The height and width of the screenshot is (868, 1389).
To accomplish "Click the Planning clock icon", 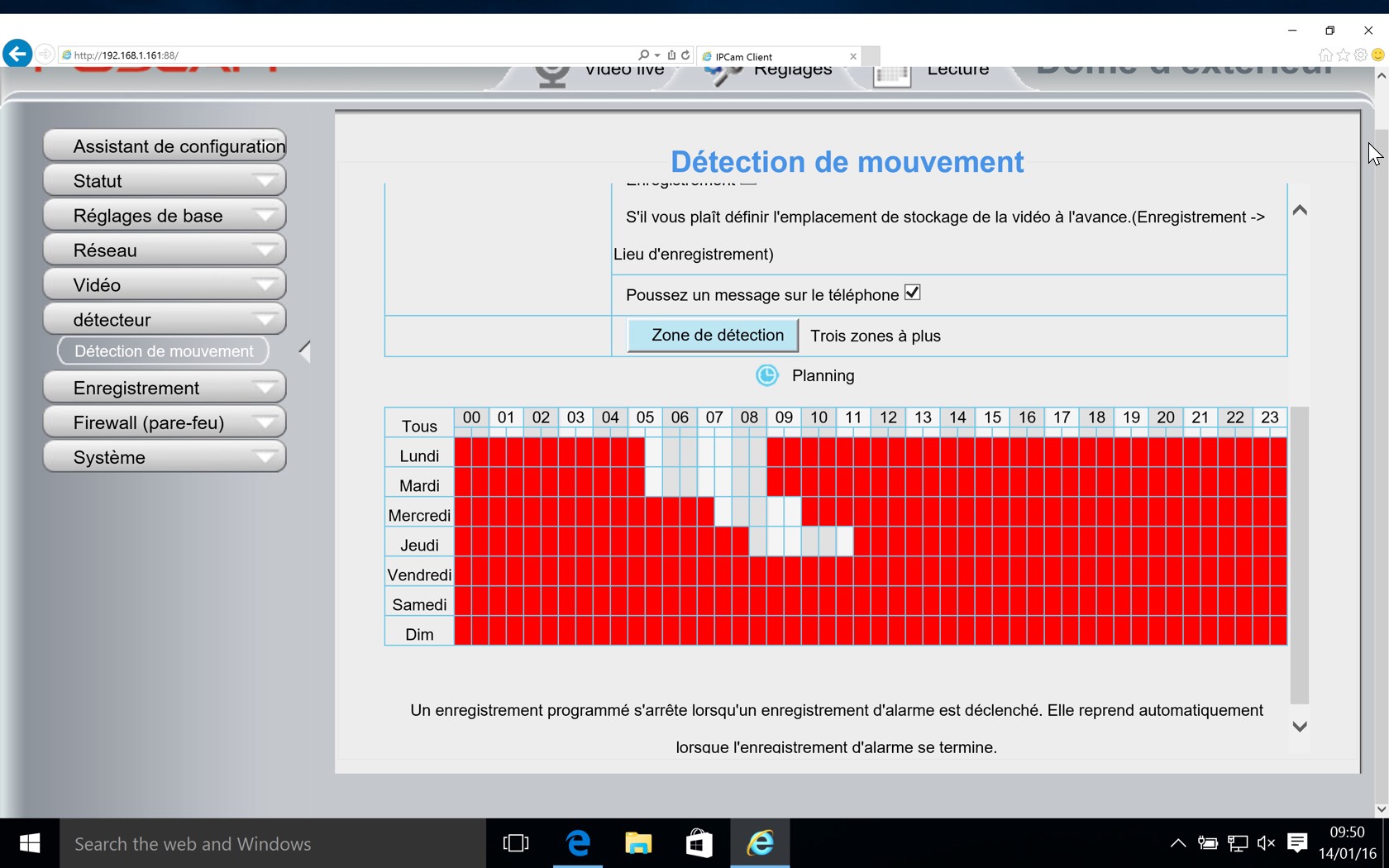I will 767,376.
